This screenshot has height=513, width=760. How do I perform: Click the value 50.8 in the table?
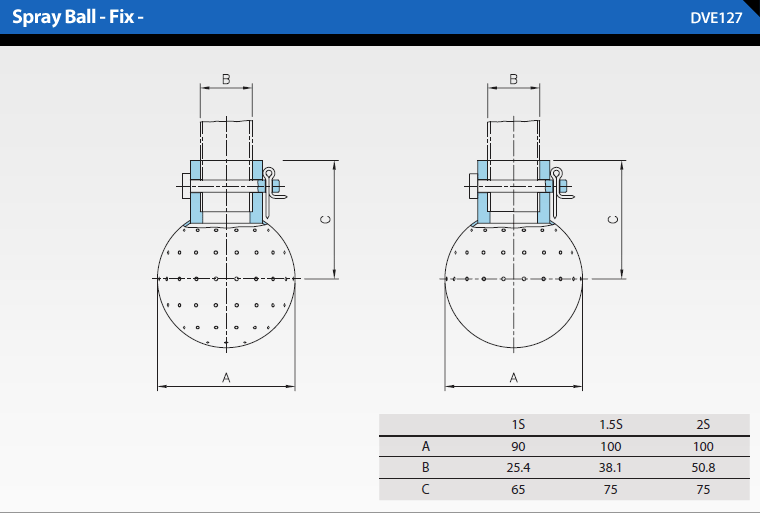point(703,468)
